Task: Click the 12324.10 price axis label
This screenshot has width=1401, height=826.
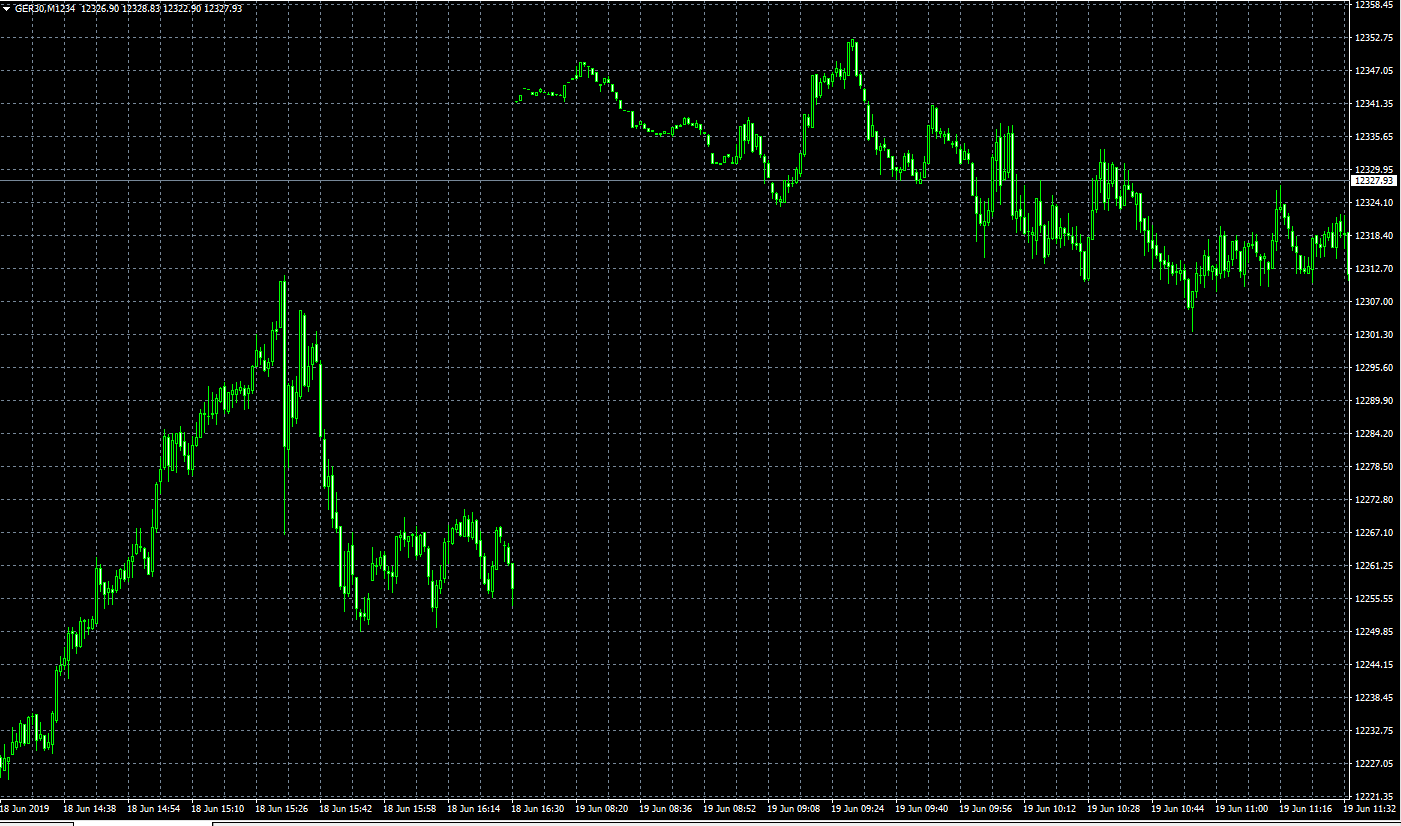Action: (1375, 203)
